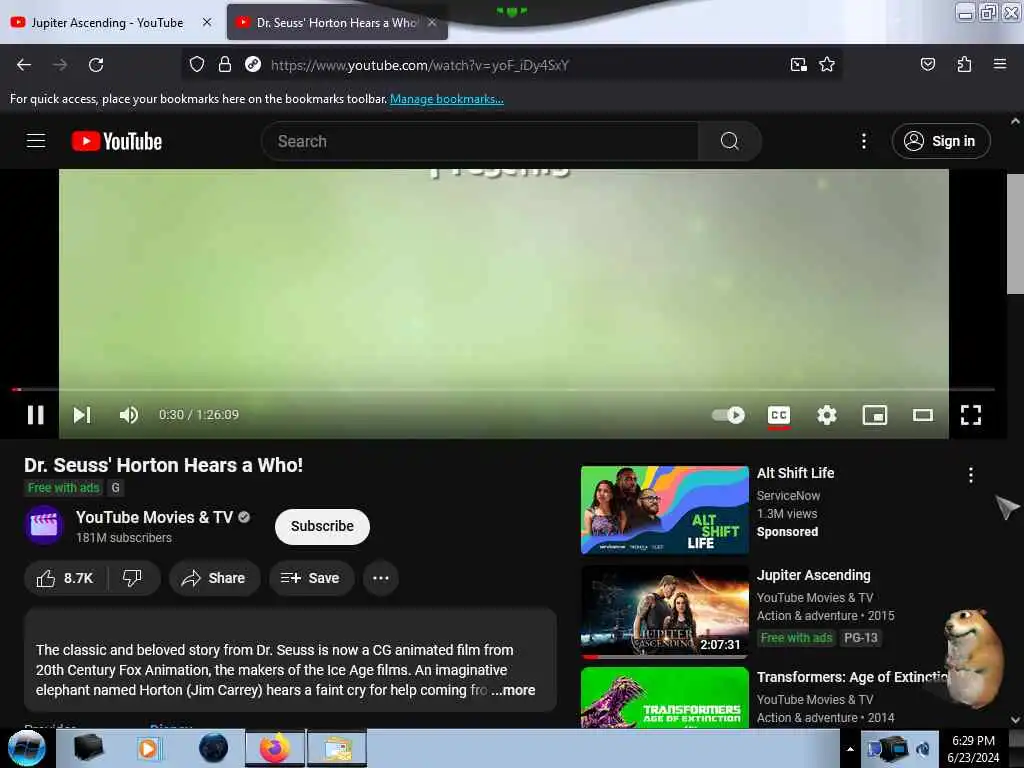Open YouTube Movies & TV channel avatar
The width and height of the screenshot is (1024, 768).
tap(44, 525)
